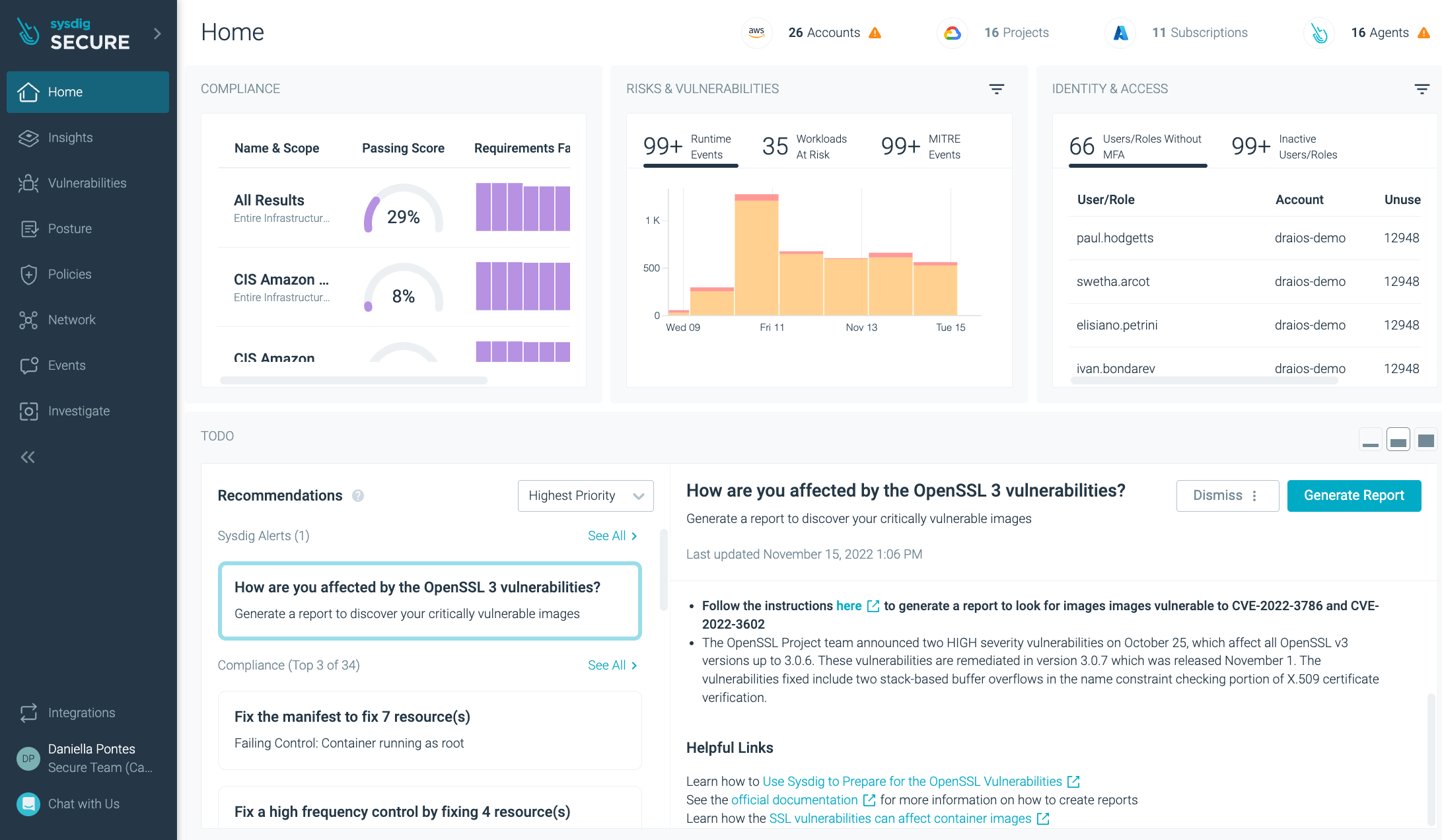Open Insights from the sidebar
The width and height of the screenshot is (1442, 840).
click(x=70, y=137)
